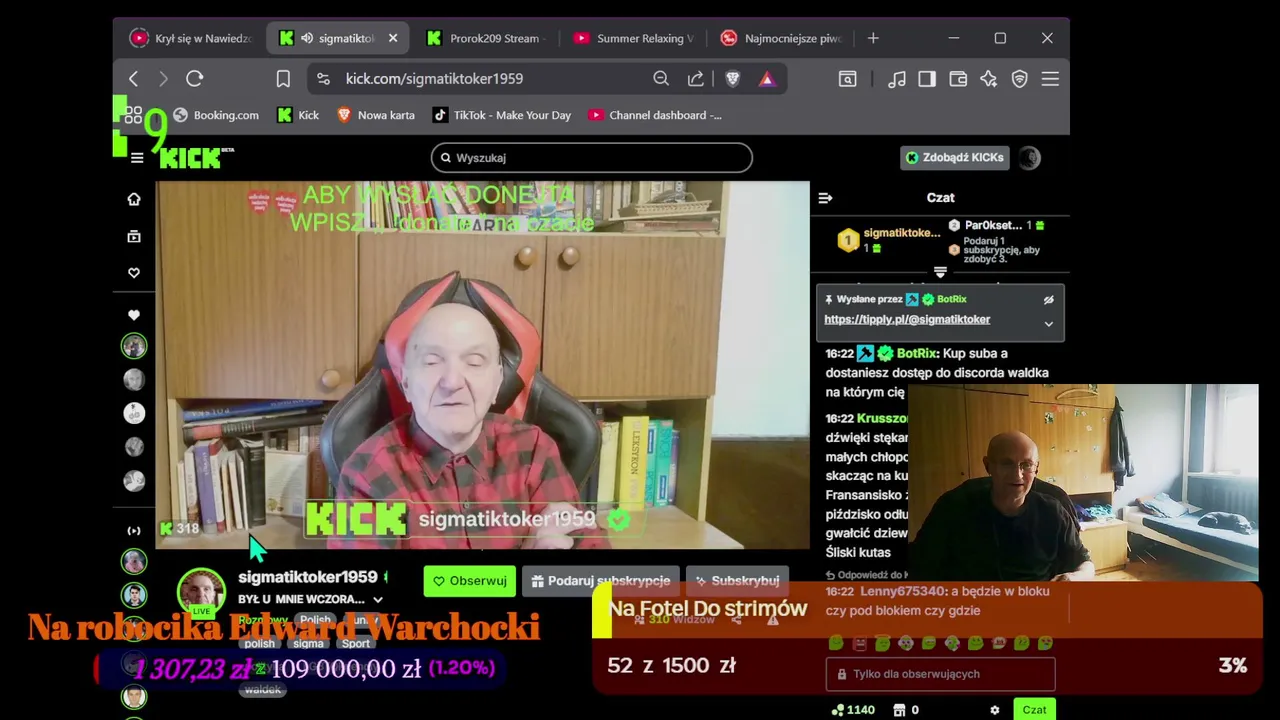The image size is (1280, 720).
Task: Click the sigma tag under the stream
Action: point(308,643)
